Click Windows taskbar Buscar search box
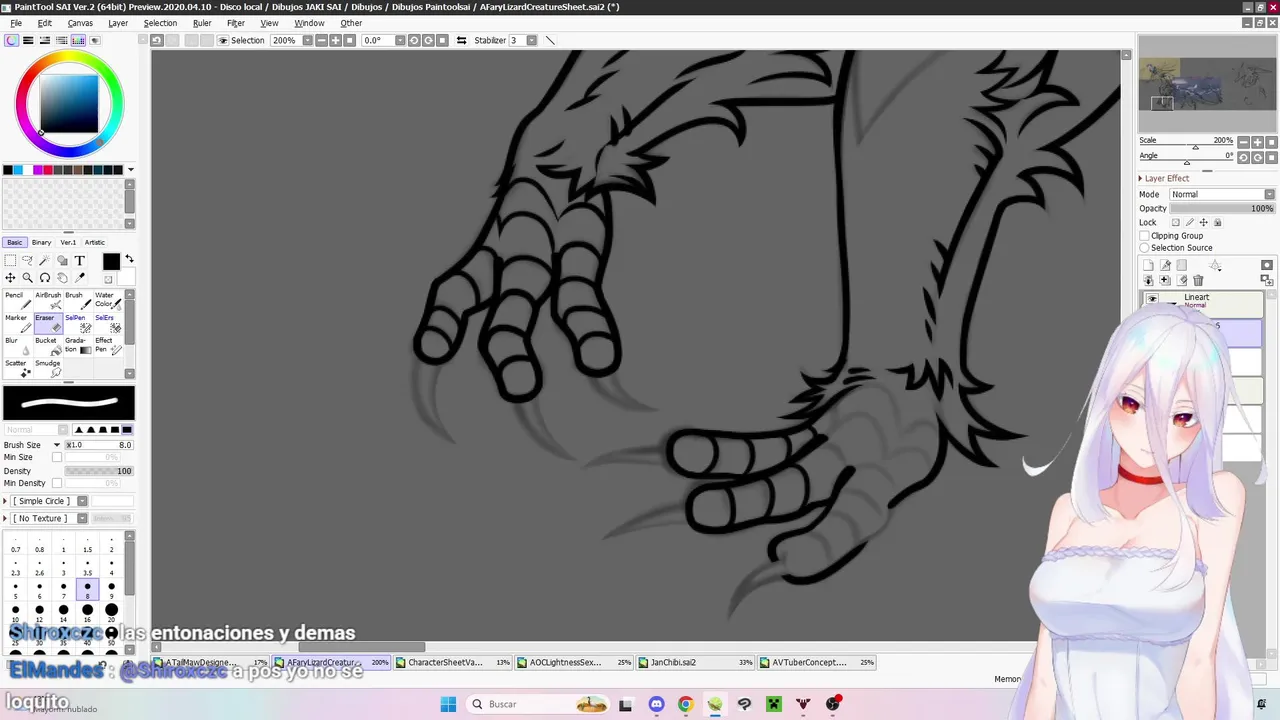Image resolution: width=1280 pixels, height=720 pixels. (539, 704)
